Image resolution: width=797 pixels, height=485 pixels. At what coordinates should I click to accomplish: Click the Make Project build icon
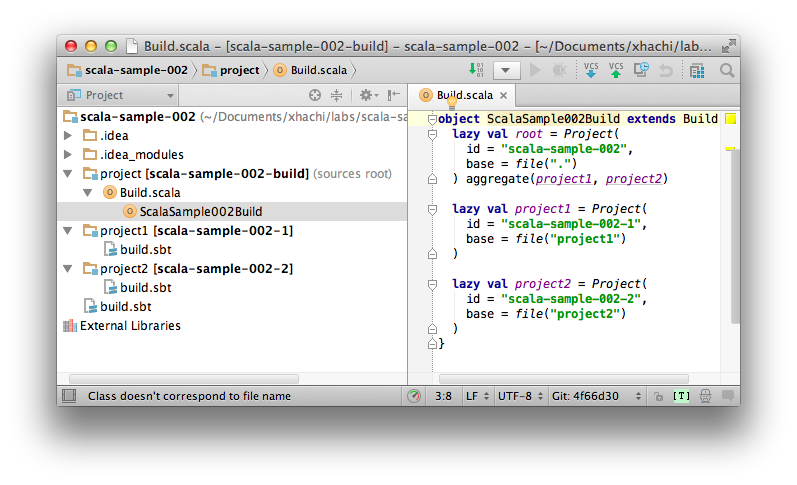click(476, 70)
